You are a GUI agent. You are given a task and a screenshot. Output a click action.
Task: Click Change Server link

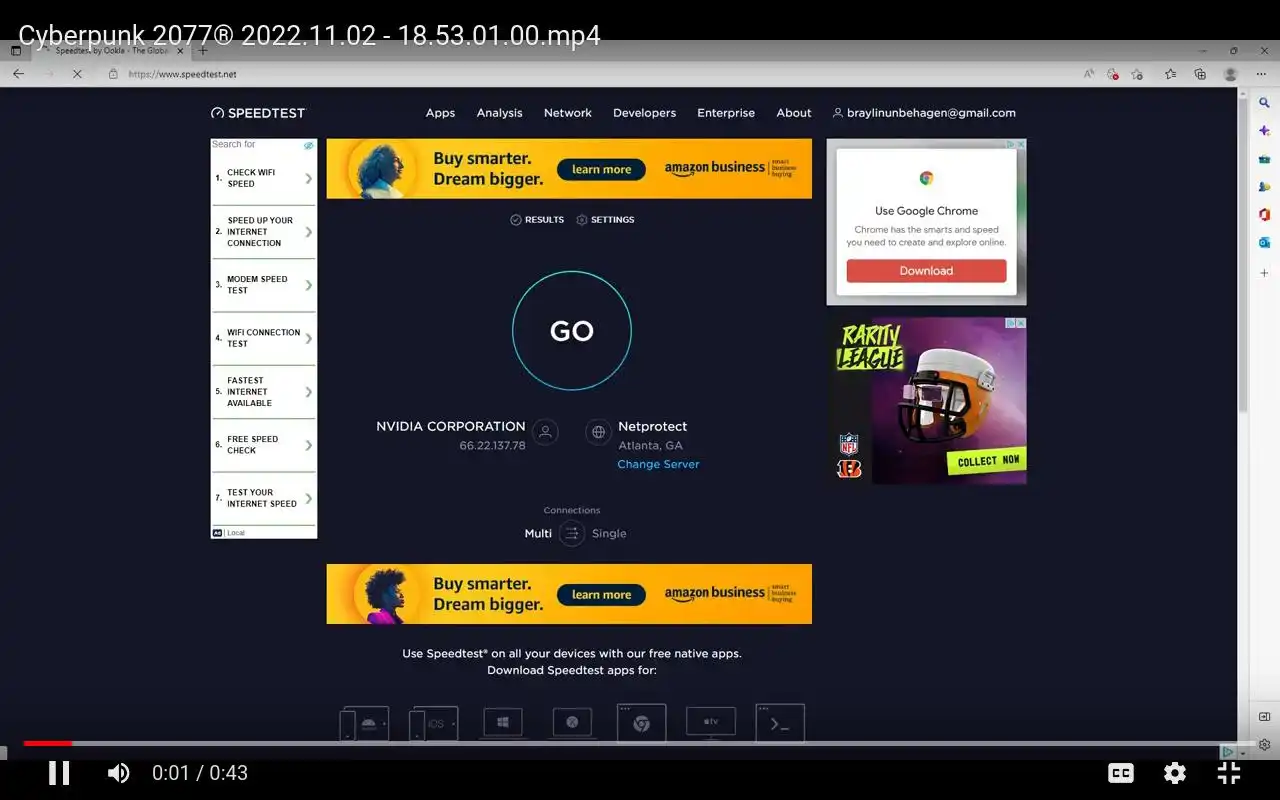658,464
